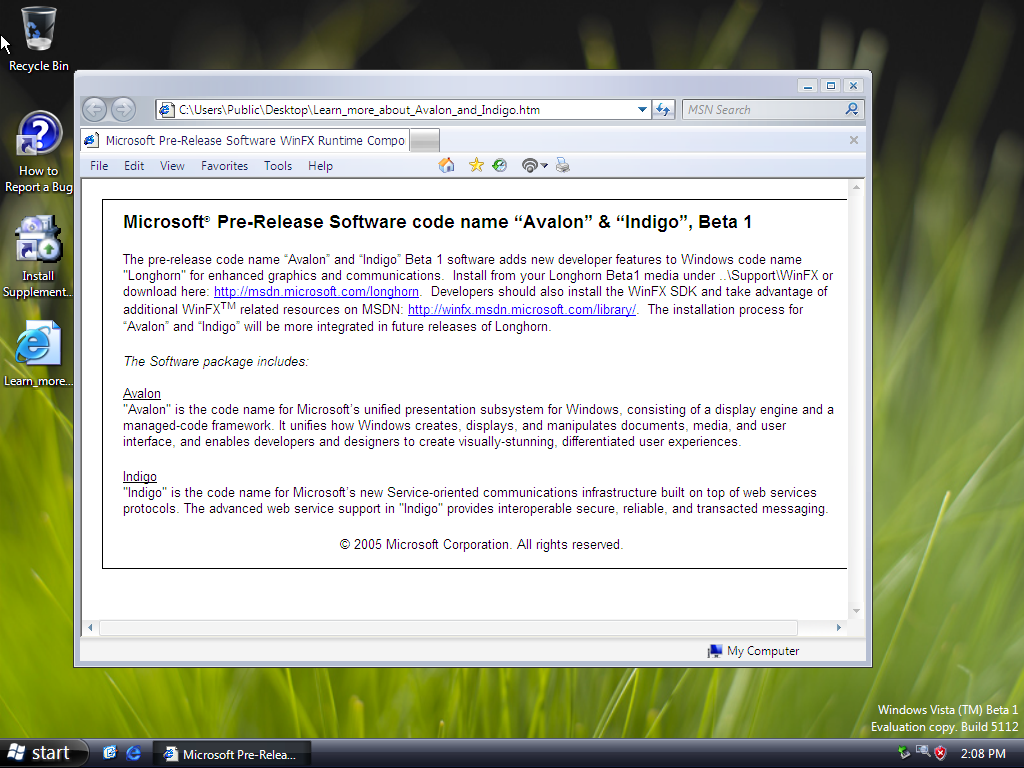Click the RSS feeds icon in toolbar

click(x=530, y=166)
